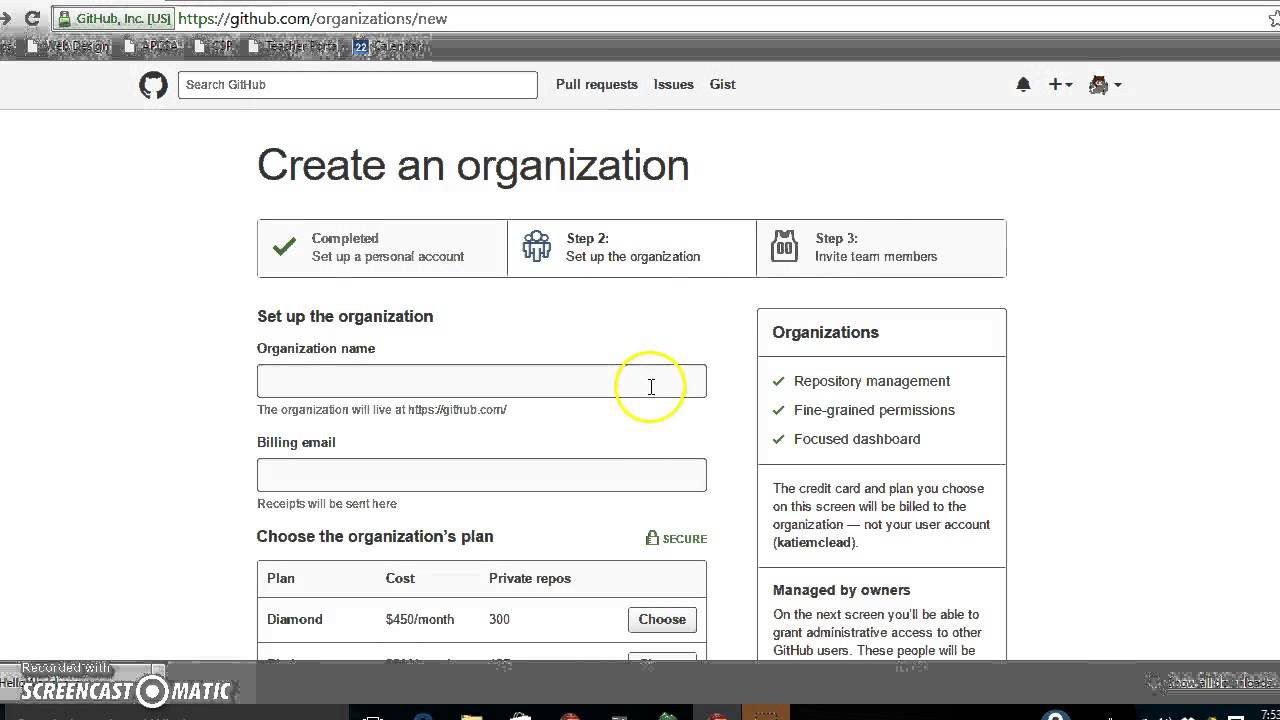Reload the page with the refresh icon
This screenshot has width=1280, height=720.
tap(32, 18)
